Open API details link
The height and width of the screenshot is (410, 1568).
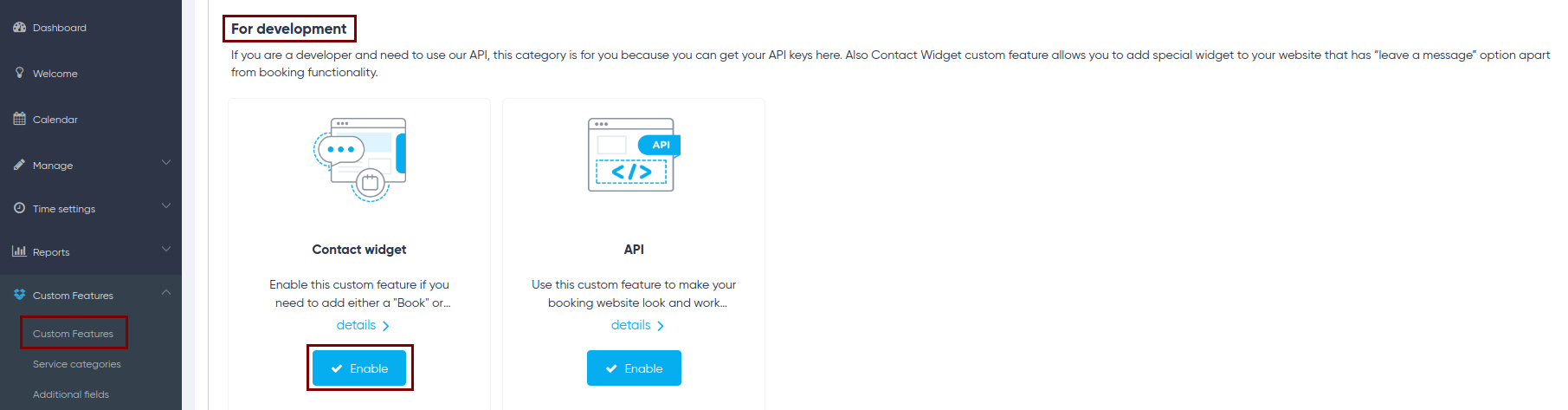636,325
